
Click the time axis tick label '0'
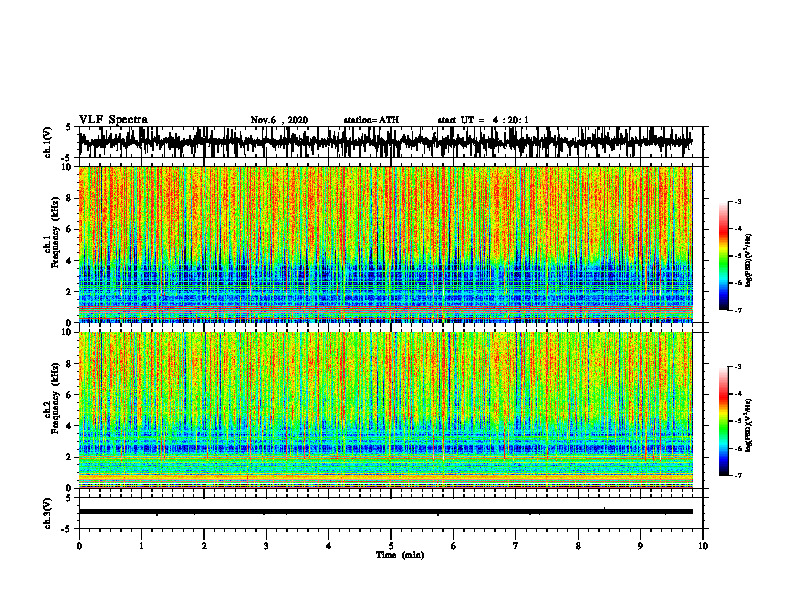(79, 546)
